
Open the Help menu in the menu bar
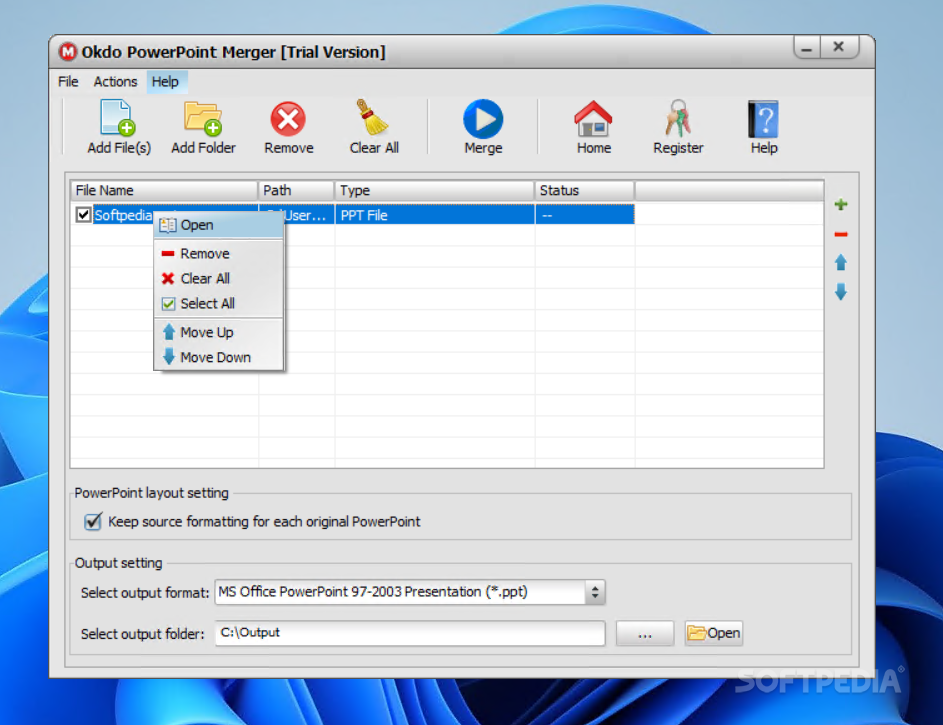pos(165,81)
